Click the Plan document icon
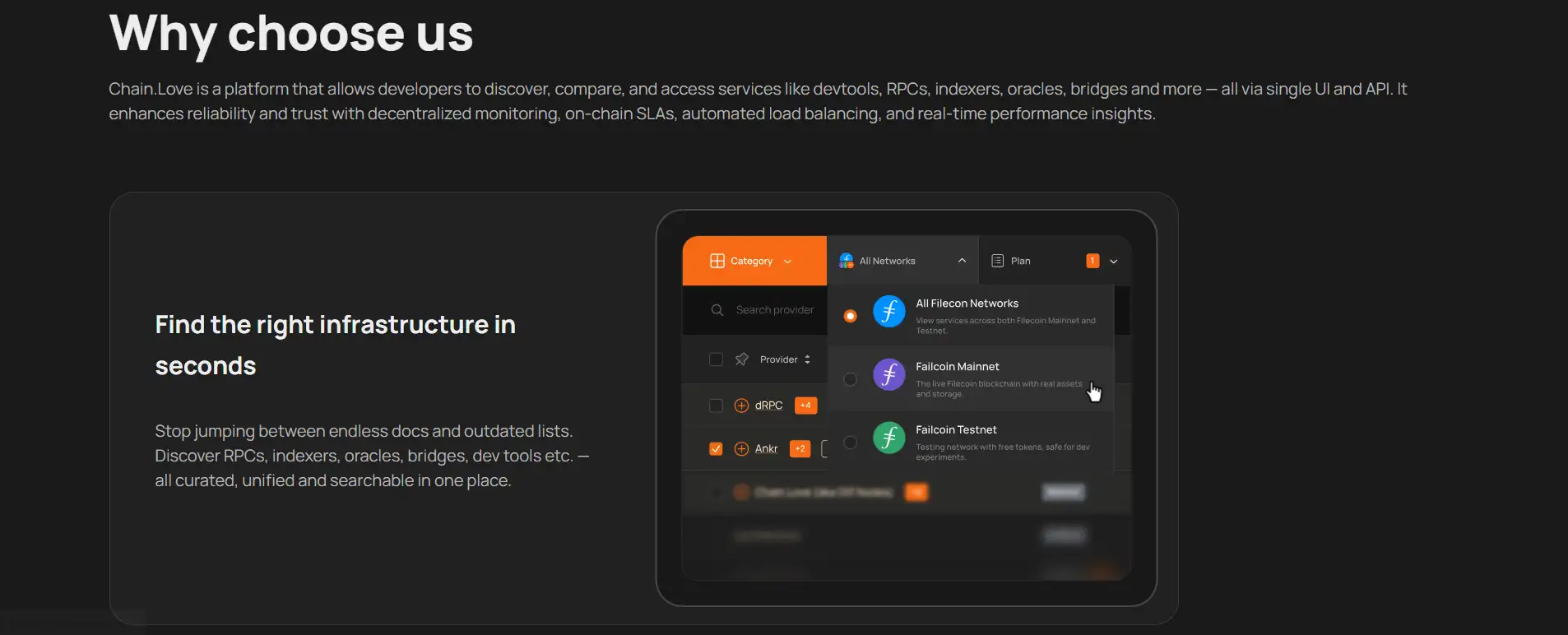Viewport: 1568px width, 635px height. click(997, 261)
